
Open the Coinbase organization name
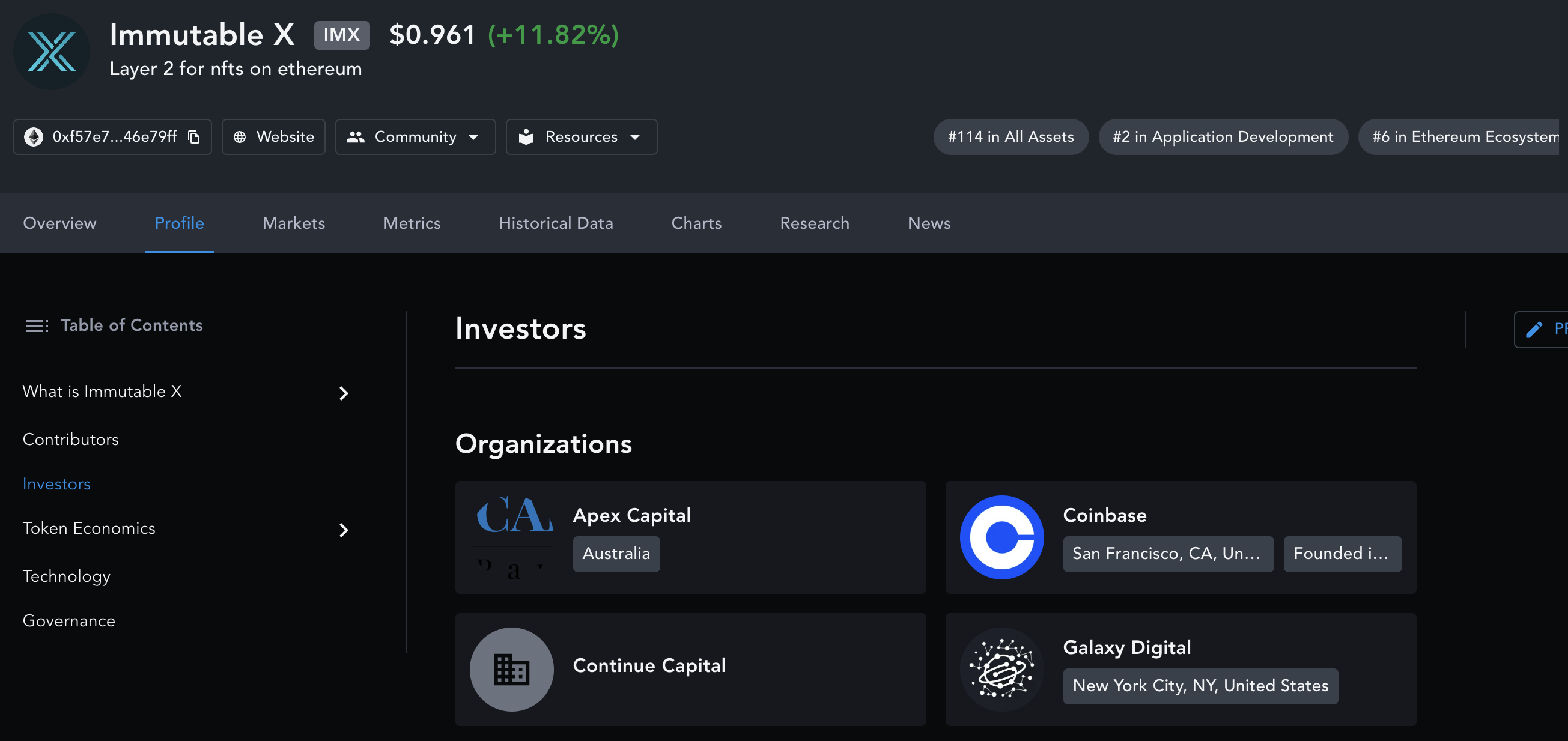coord(1105,515)
